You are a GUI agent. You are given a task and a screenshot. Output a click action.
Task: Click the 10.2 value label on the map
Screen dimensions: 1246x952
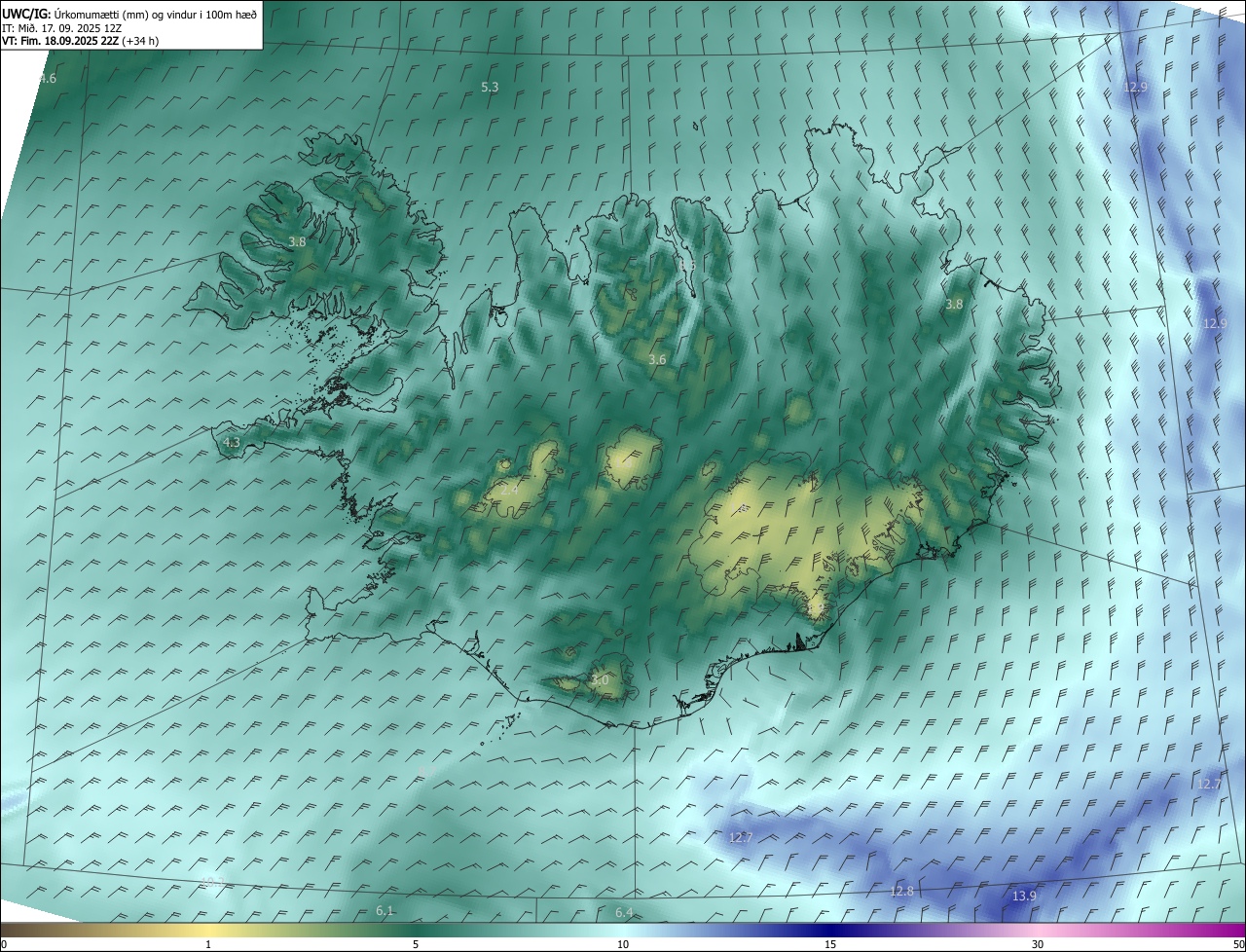point(212,882)
